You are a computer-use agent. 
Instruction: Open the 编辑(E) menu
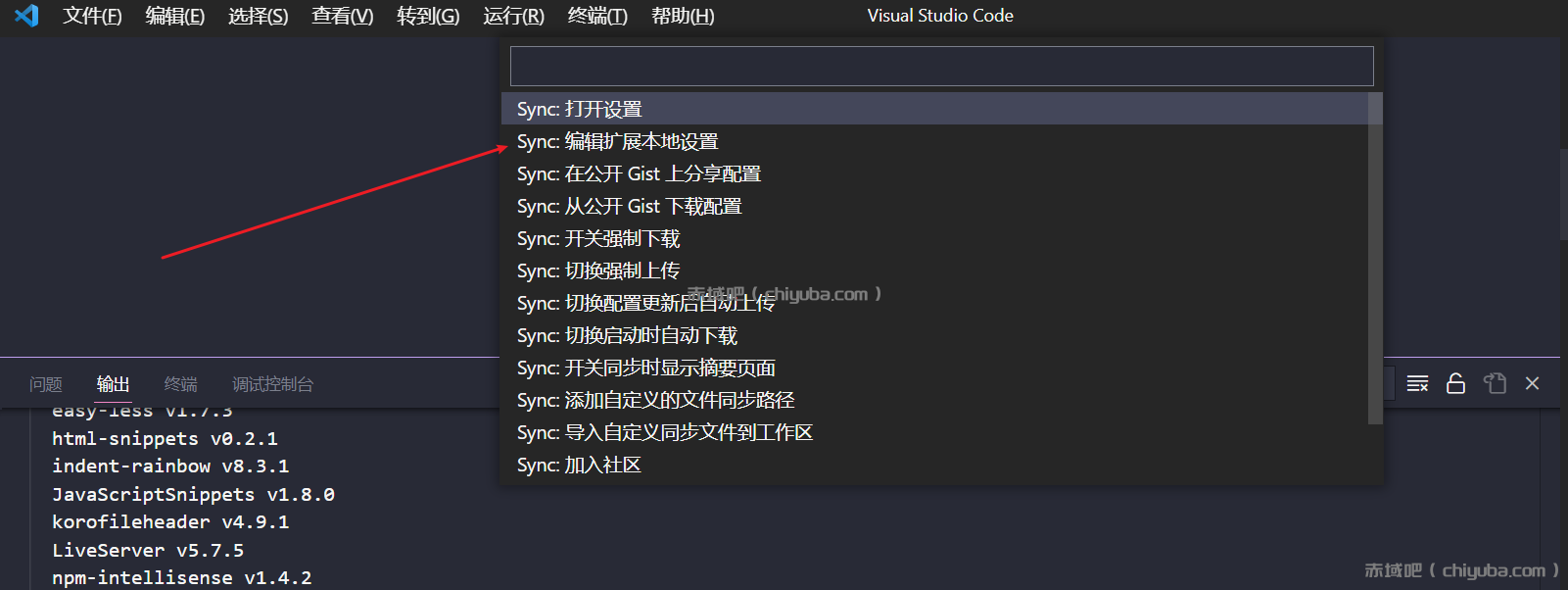[x=174, y=16]
